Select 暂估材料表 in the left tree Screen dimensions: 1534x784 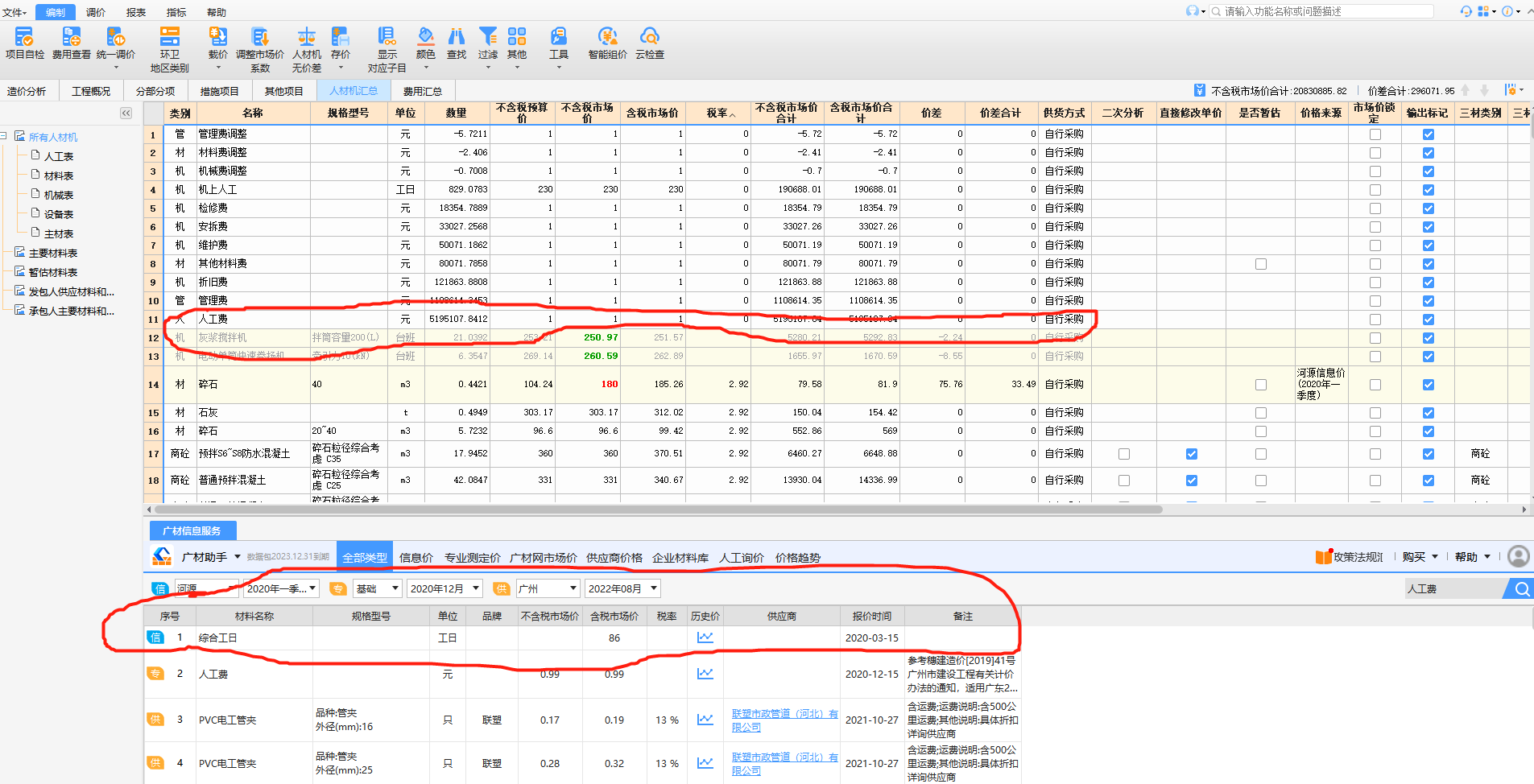pyautogui.click(x=53, y=272)
